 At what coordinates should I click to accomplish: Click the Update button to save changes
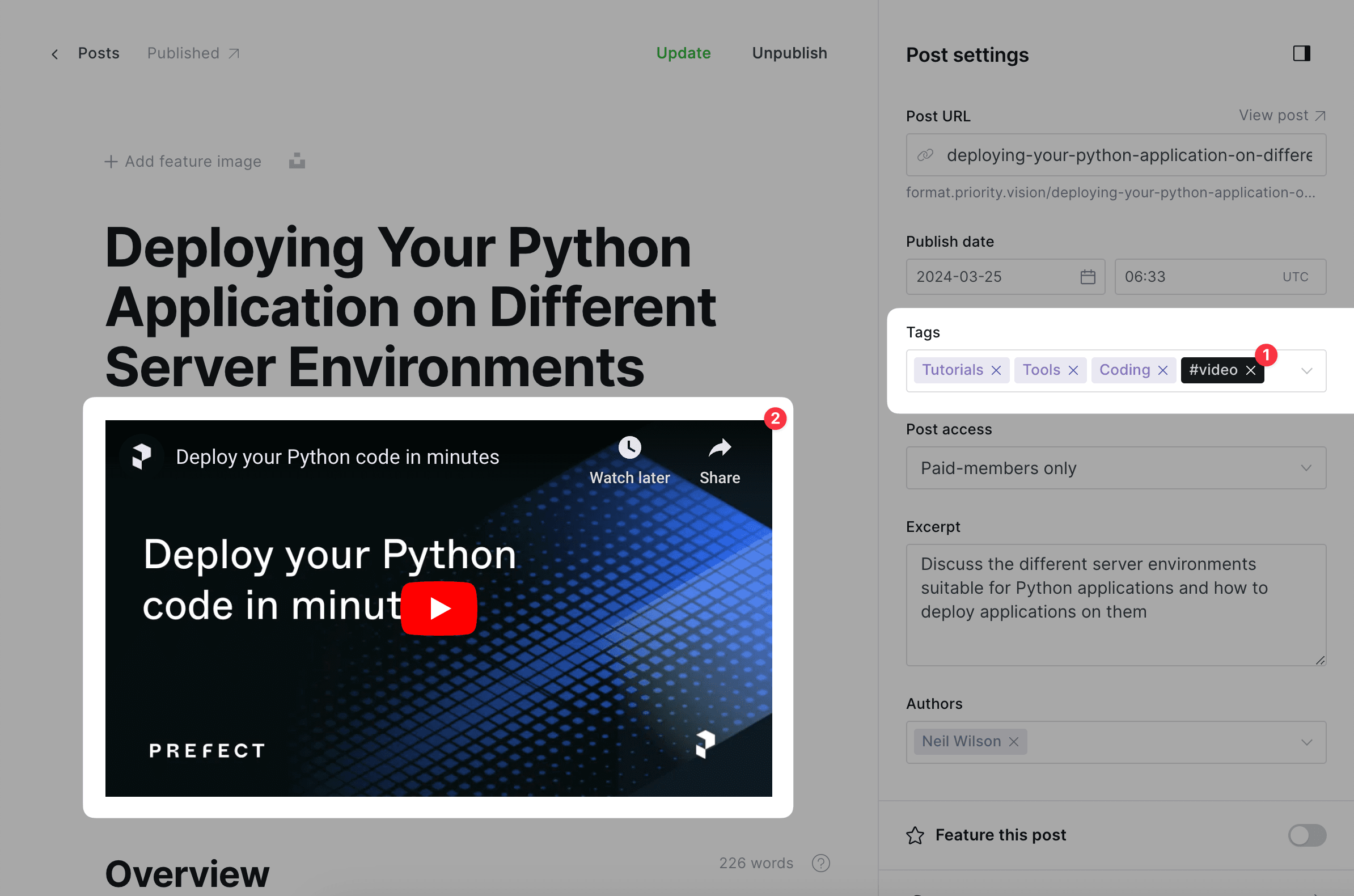coord(683,53)
